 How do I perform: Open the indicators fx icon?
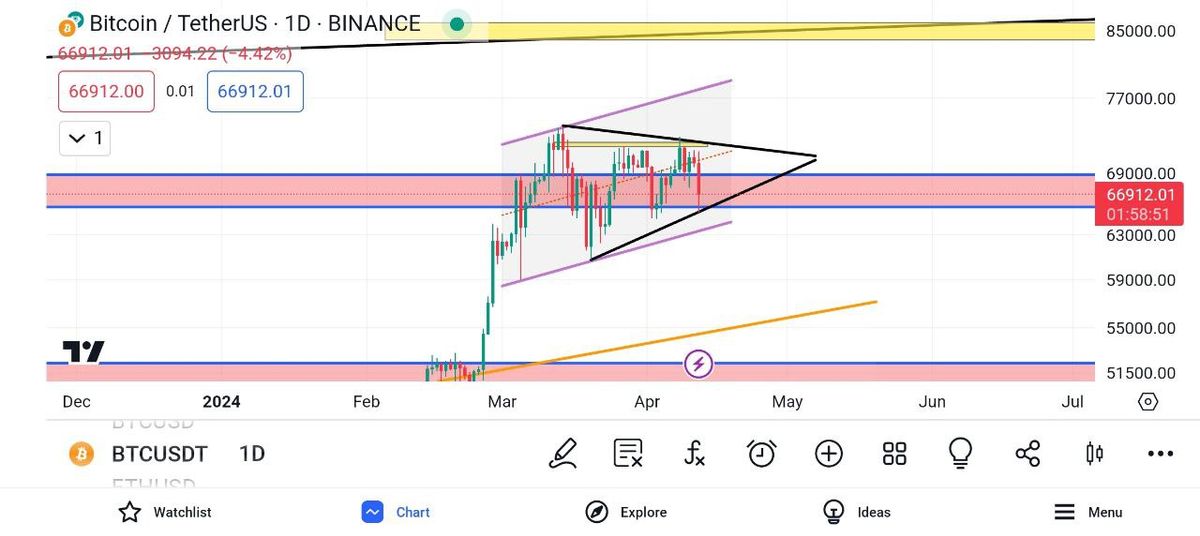[x=695, y=453]
